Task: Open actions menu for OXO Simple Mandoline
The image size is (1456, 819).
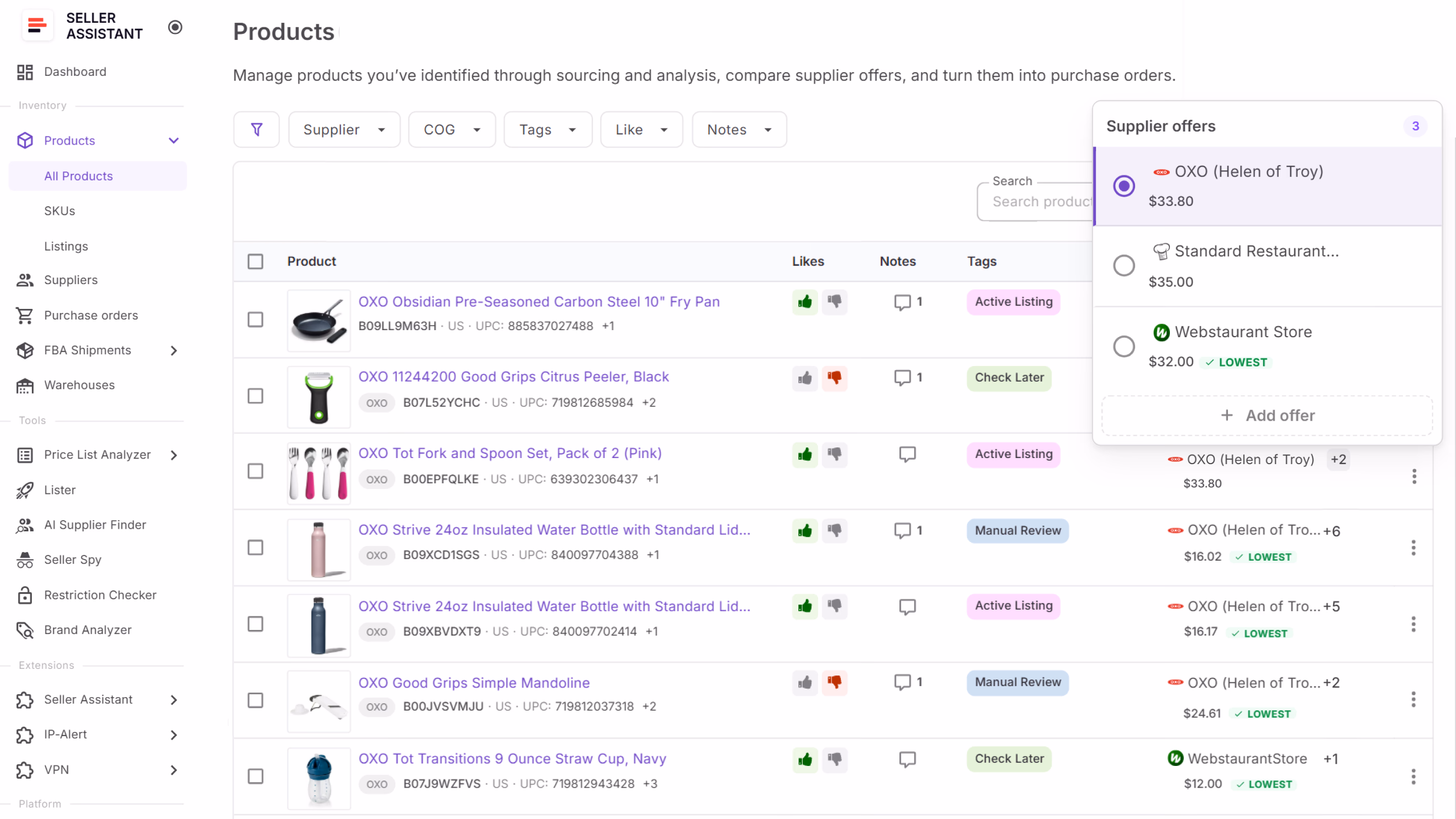Action: pyautogui.click(x=1414, y=700)
